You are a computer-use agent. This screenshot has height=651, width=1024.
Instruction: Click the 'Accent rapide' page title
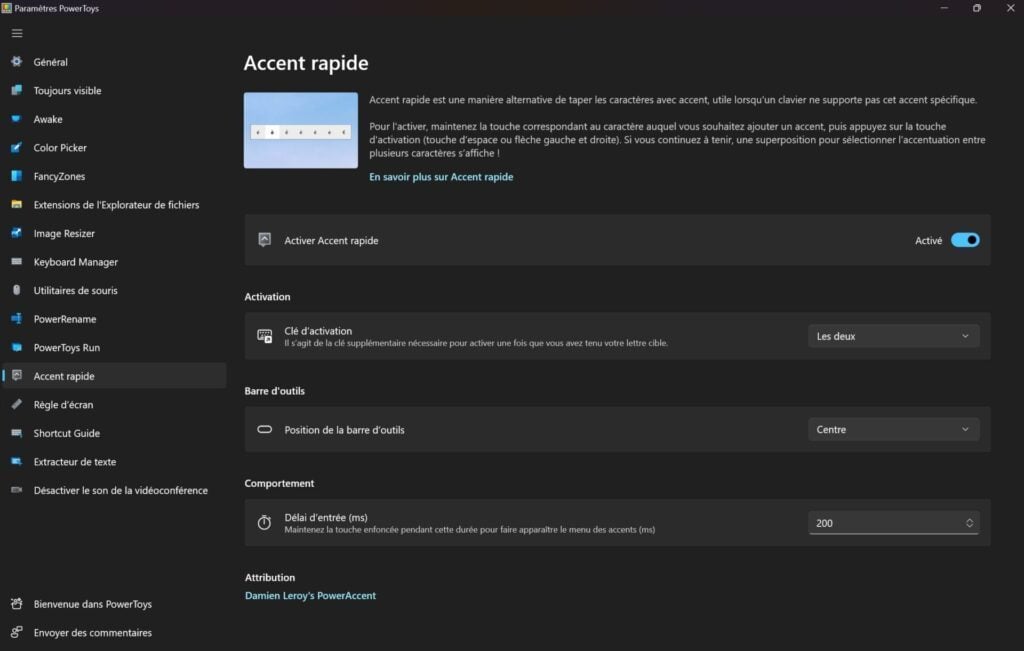tap(306, 63)
